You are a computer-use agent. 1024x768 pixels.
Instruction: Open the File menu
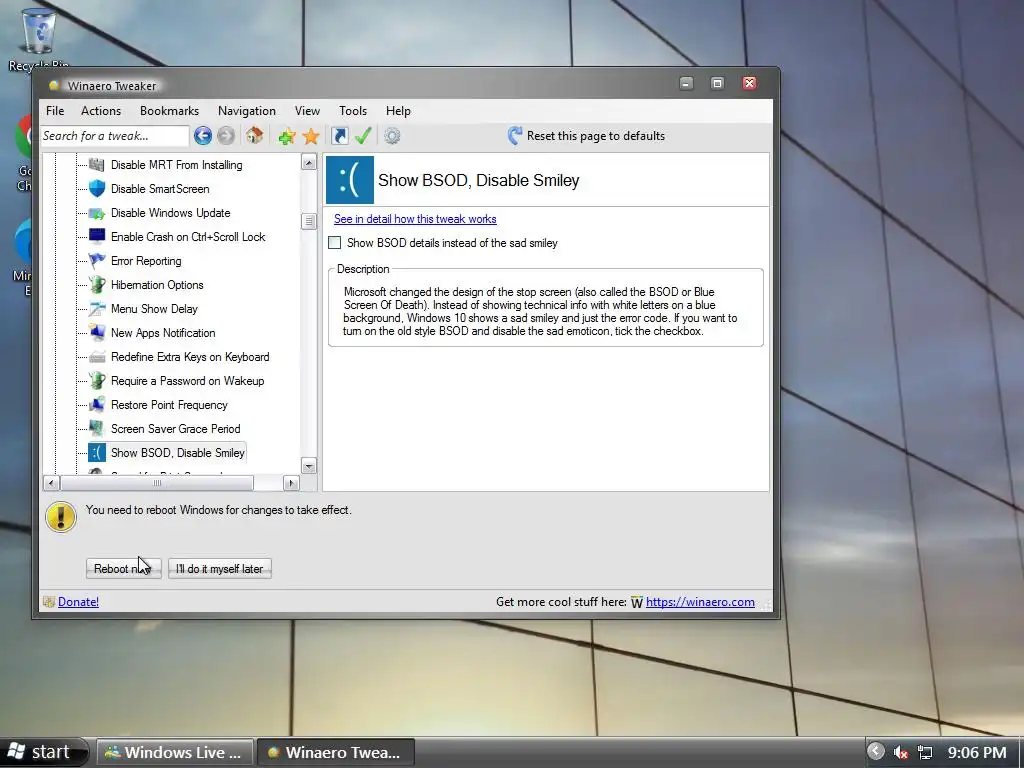55,111
